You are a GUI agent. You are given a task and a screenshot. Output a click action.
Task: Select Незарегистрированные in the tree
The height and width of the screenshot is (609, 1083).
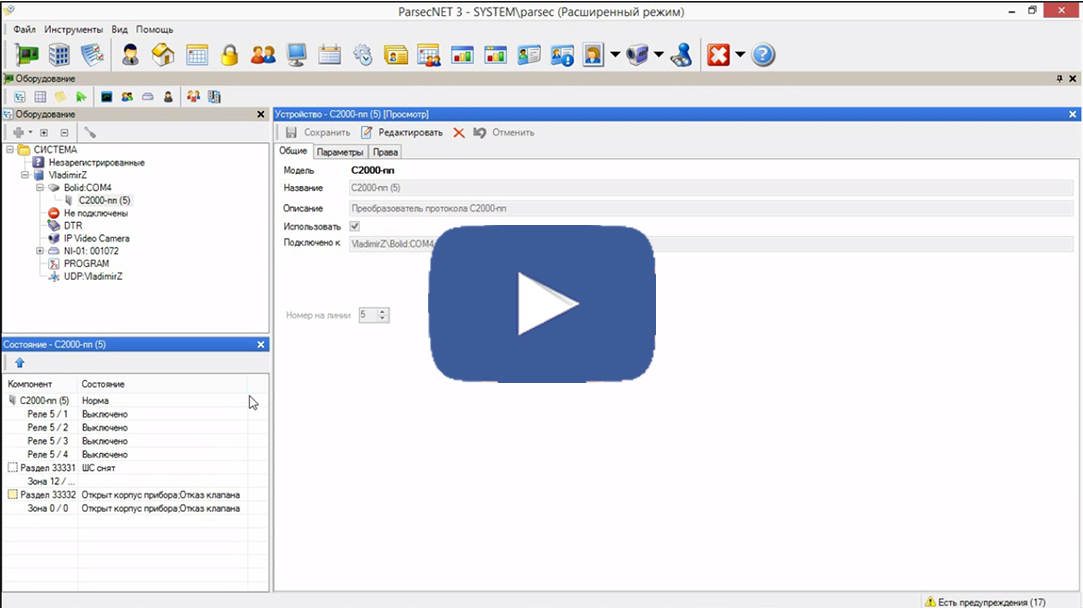pos(97,162)
